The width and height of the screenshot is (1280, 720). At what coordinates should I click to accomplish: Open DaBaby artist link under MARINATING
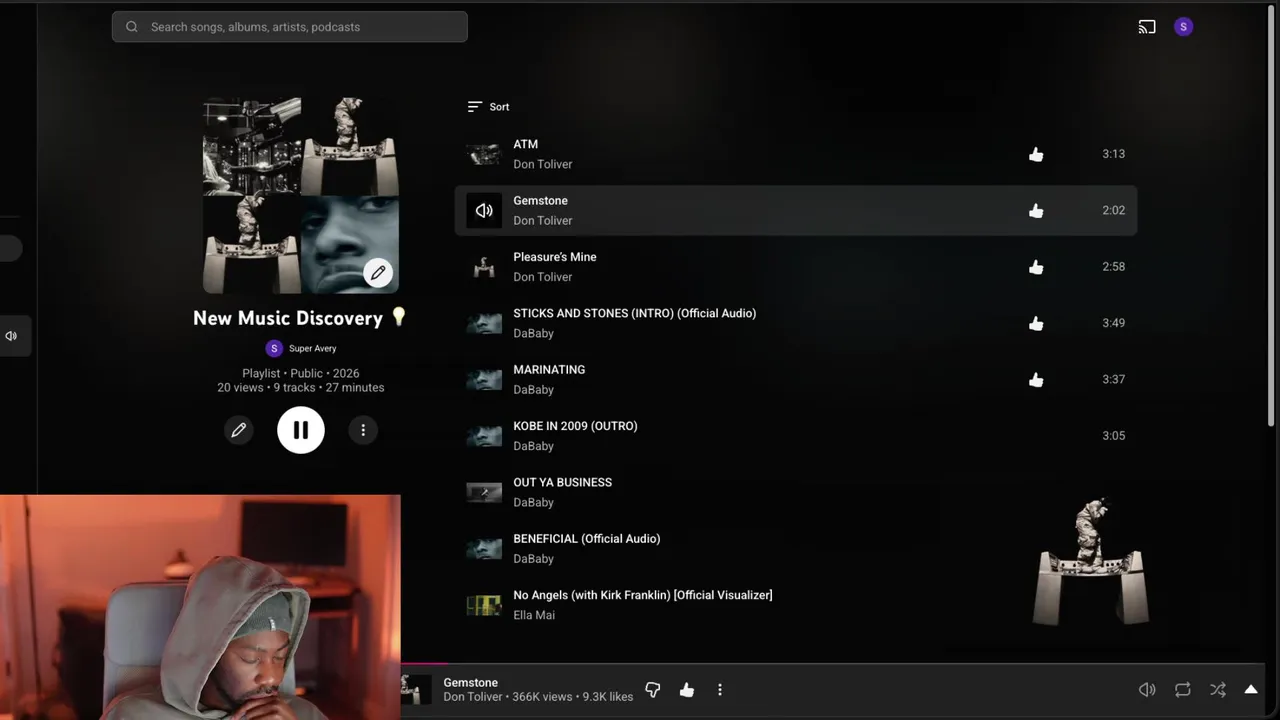point(533,390)
